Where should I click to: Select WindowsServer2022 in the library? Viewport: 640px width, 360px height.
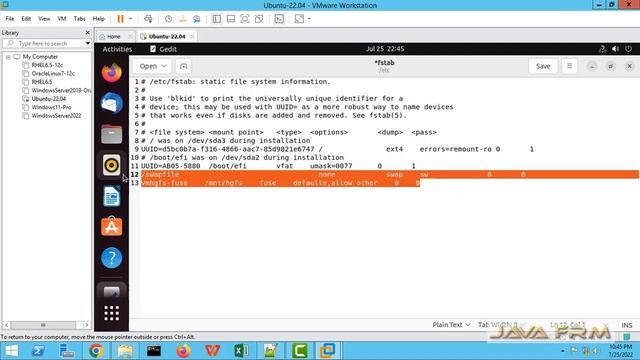point(56,116)
